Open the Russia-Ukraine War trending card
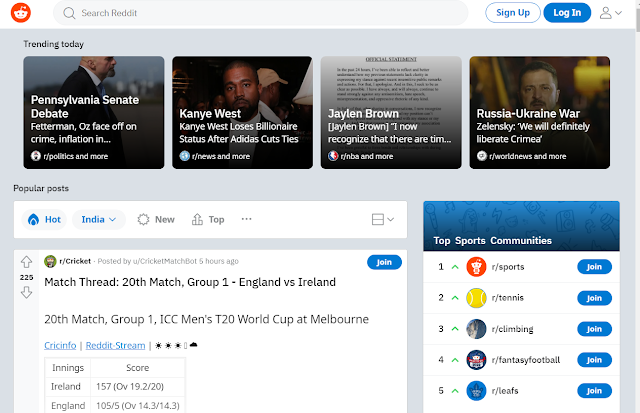 click(x=540, y=113)
